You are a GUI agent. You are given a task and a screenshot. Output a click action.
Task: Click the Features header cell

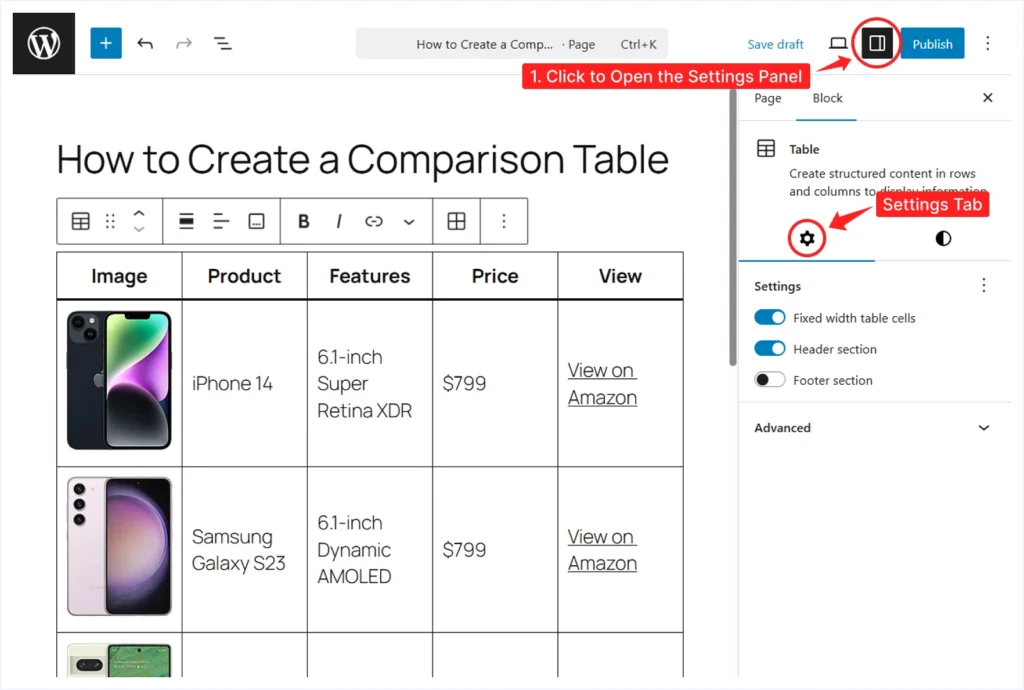pyautogui.click(x=370, y=276)
